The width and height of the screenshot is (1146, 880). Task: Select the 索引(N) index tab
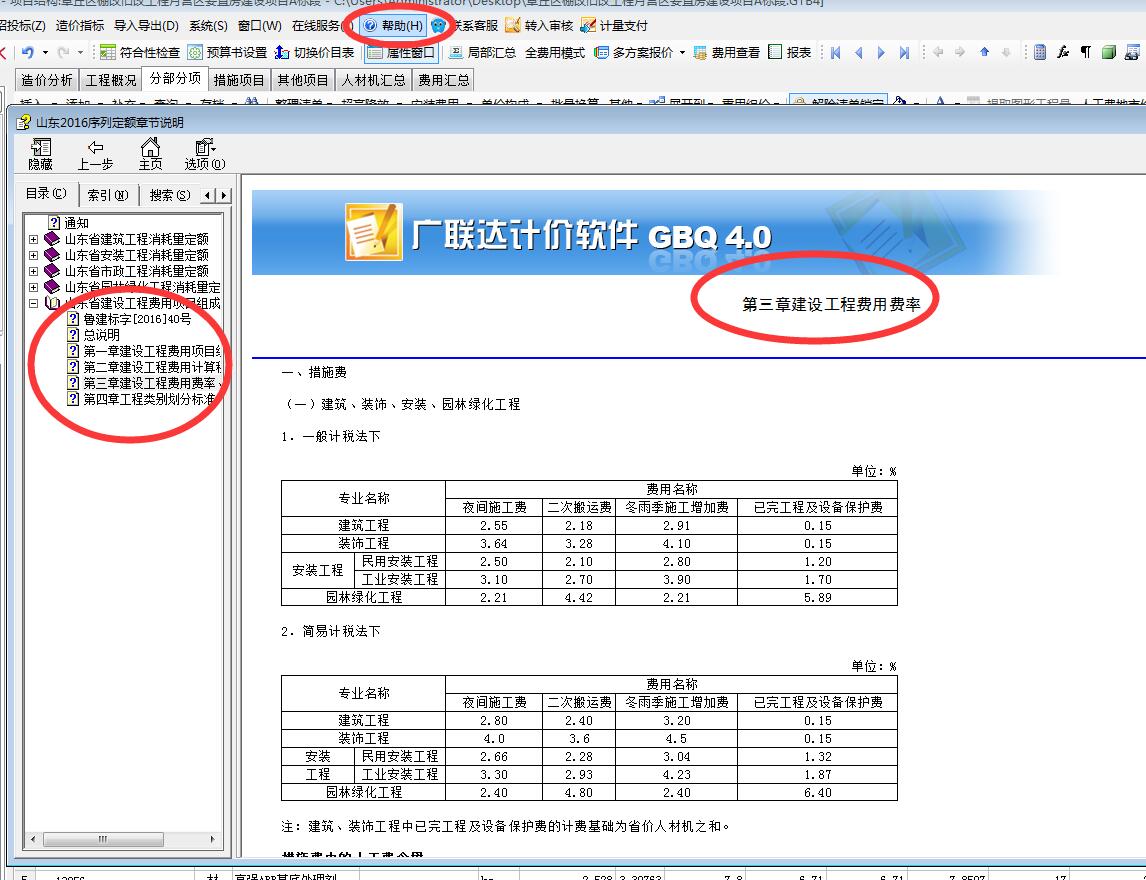click(x=107, y=195)
